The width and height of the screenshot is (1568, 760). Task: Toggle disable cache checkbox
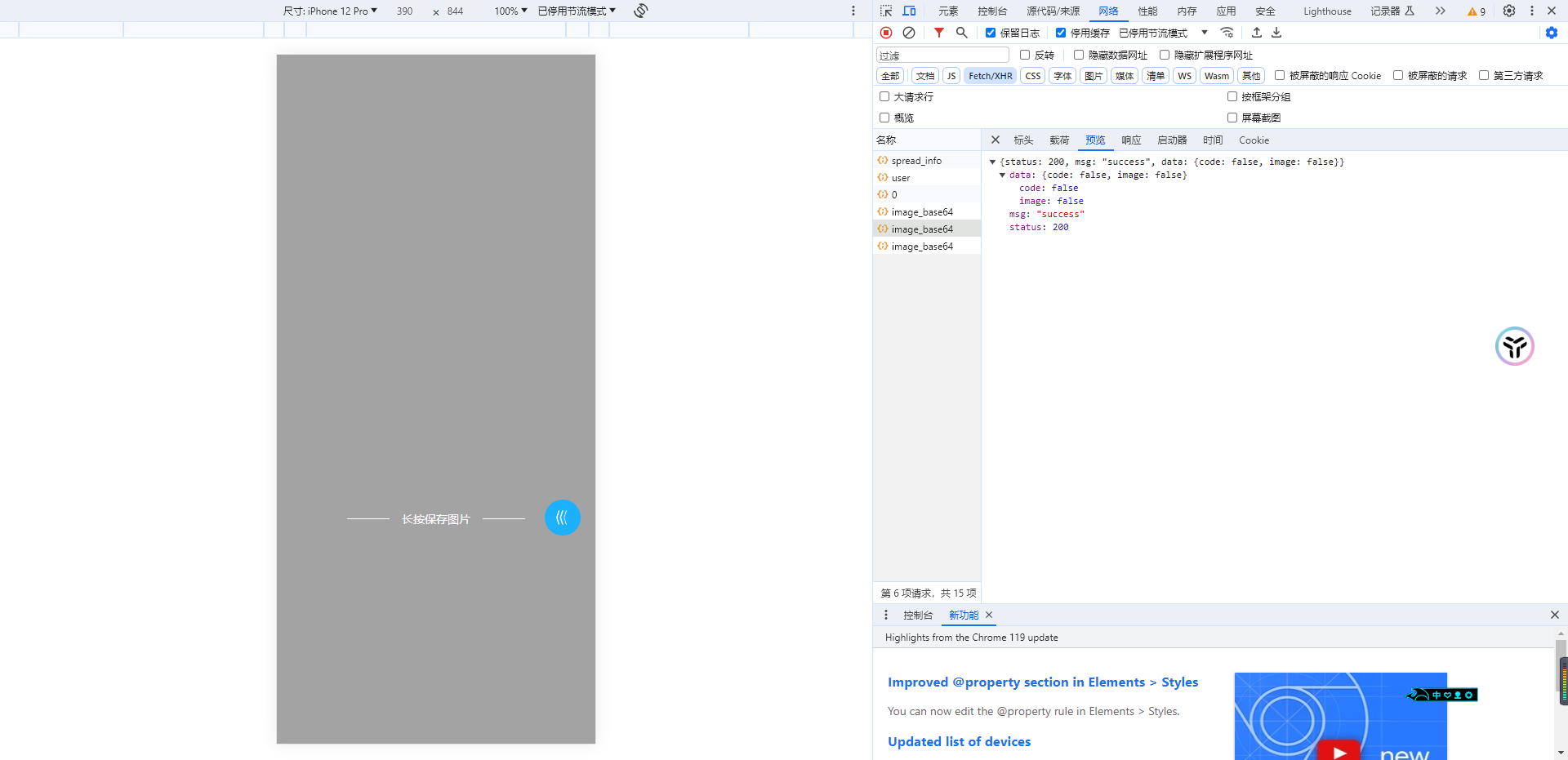[1061, 33]
